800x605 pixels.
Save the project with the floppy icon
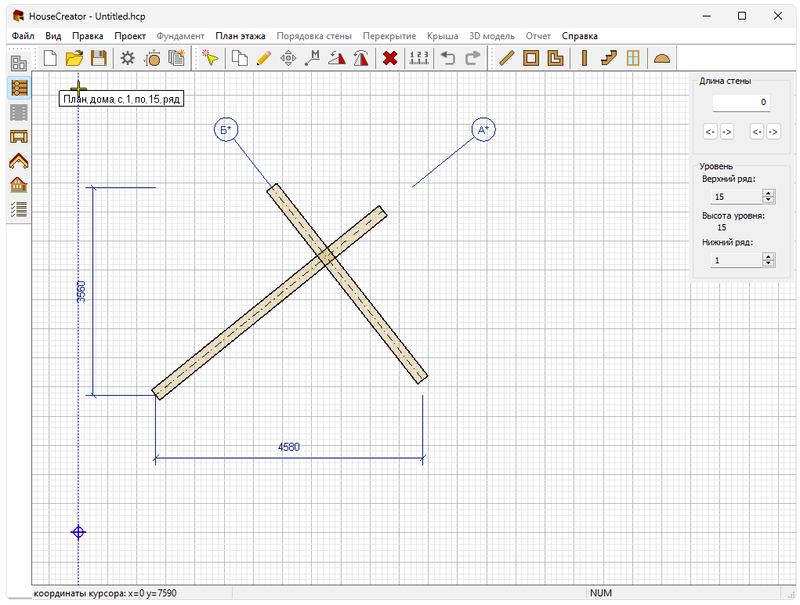click(98, 59)
